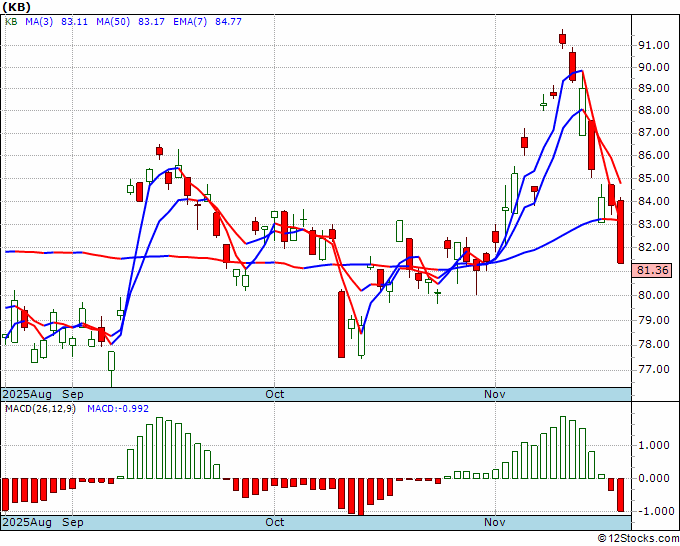Click the 77.00 price axis label

point(653,369)
